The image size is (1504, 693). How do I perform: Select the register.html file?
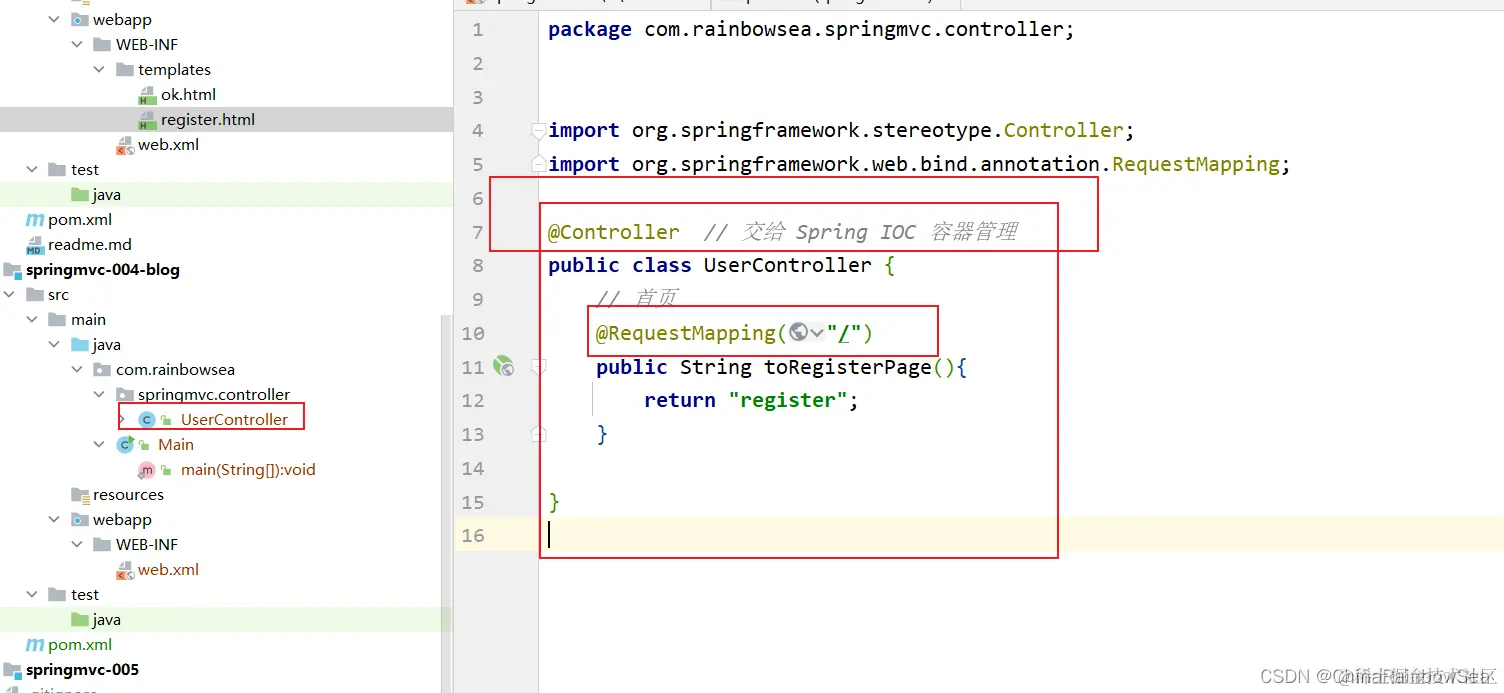click(208, 120)
